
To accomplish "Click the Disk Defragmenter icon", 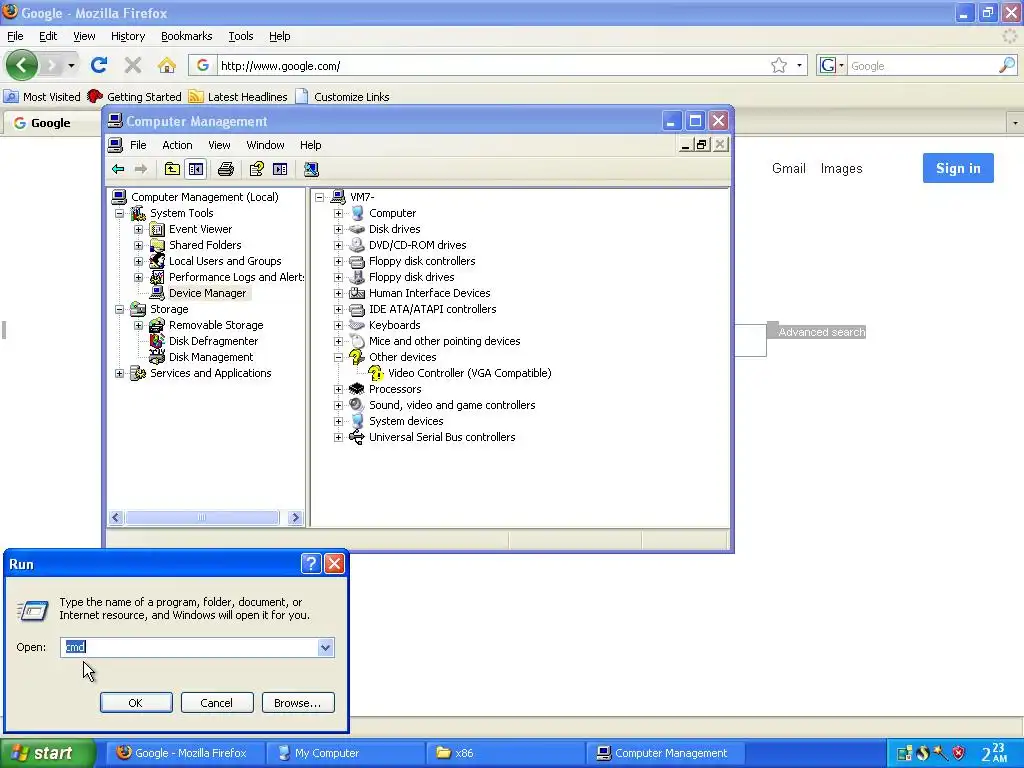I will tap(157, 341).
